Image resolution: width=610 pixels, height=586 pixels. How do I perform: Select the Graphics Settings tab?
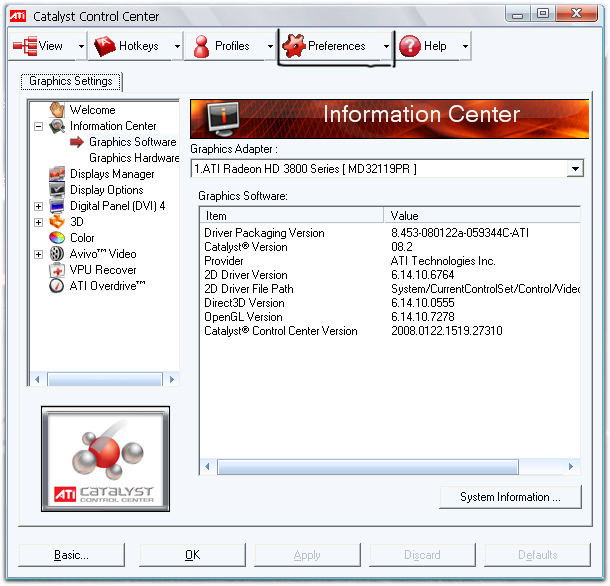[x=71, y=81]
